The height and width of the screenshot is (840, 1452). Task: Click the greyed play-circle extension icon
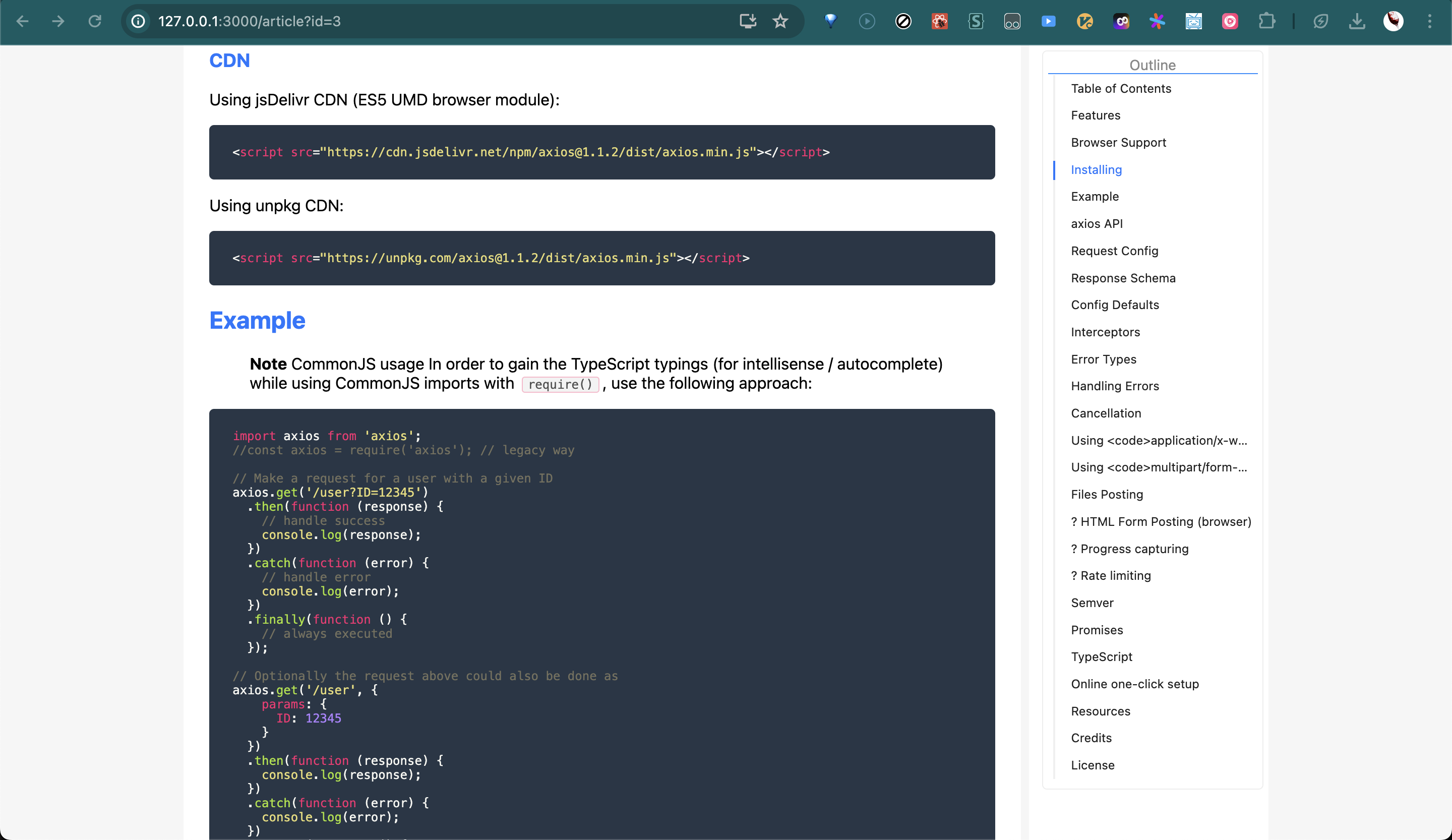point(867,21)
